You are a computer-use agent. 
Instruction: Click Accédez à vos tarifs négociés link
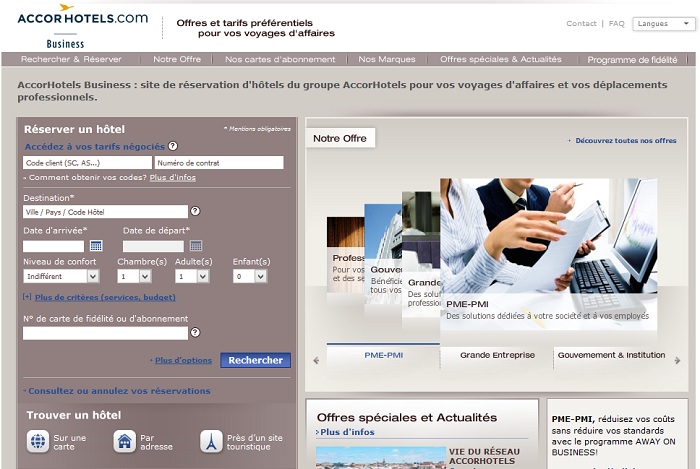pos(95,146)
